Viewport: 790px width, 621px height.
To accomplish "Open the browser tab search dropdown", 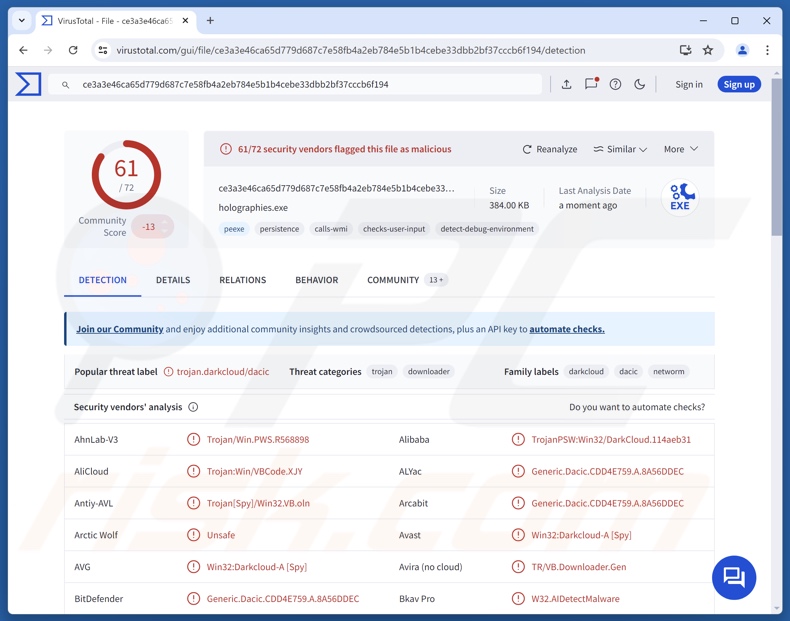I will point(21,20).
